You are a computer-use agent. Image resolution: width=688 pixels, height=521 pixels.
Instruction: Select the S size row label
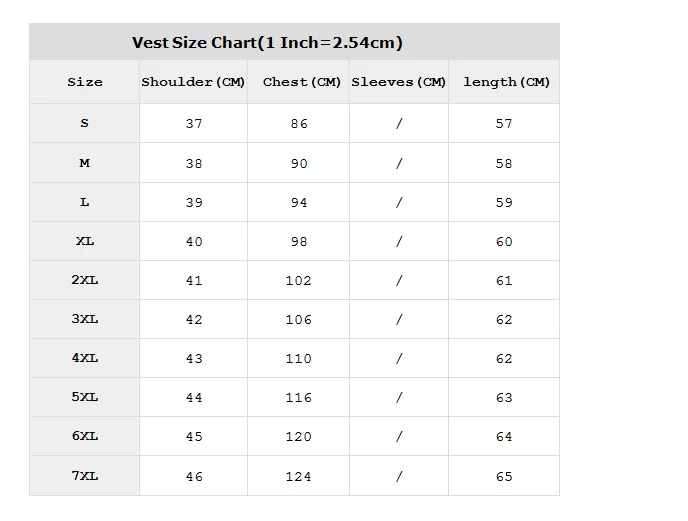(x=84, y=124)
